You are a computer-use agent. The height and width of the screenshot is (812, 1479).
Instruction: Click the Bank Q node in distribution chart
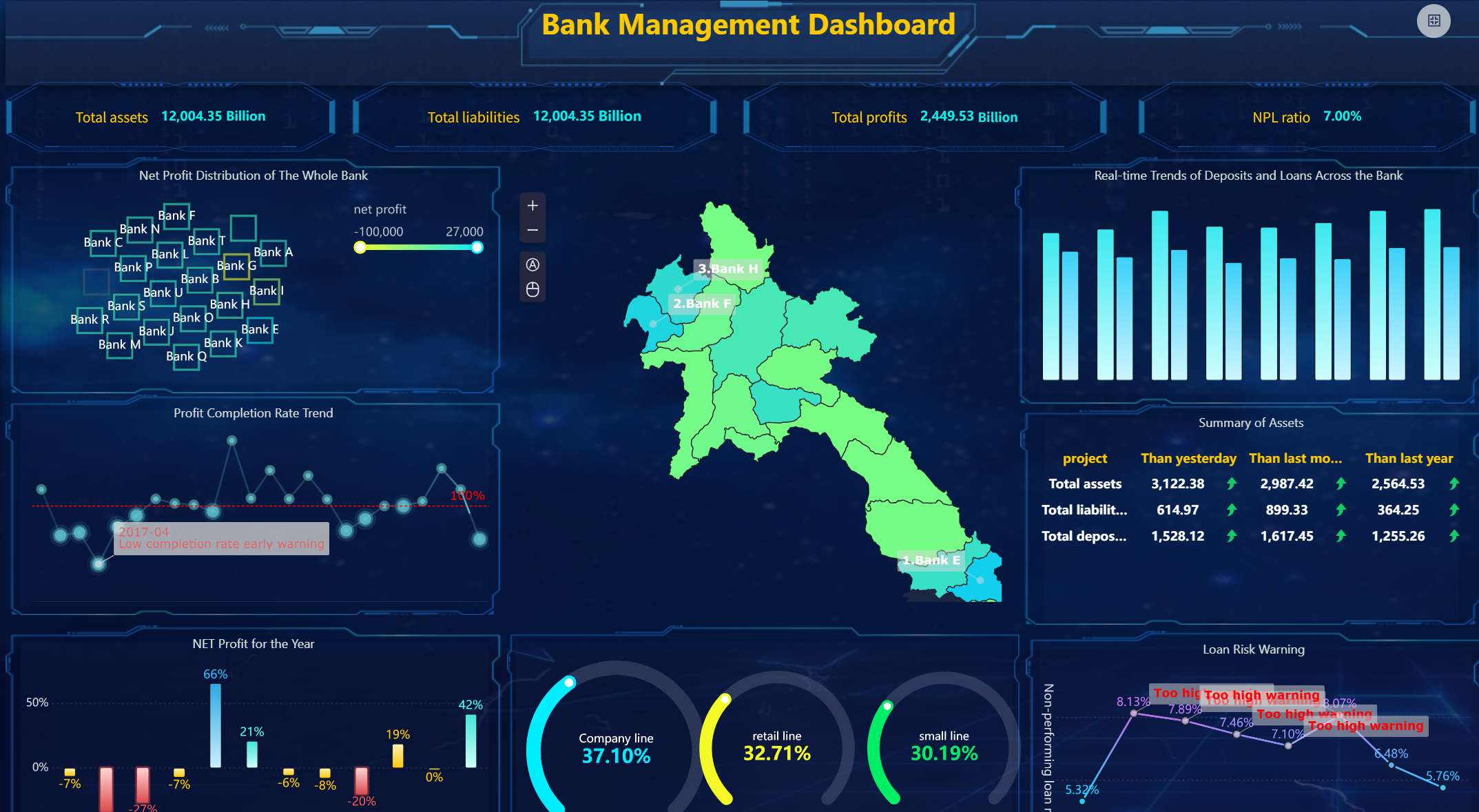pos(186,357)
